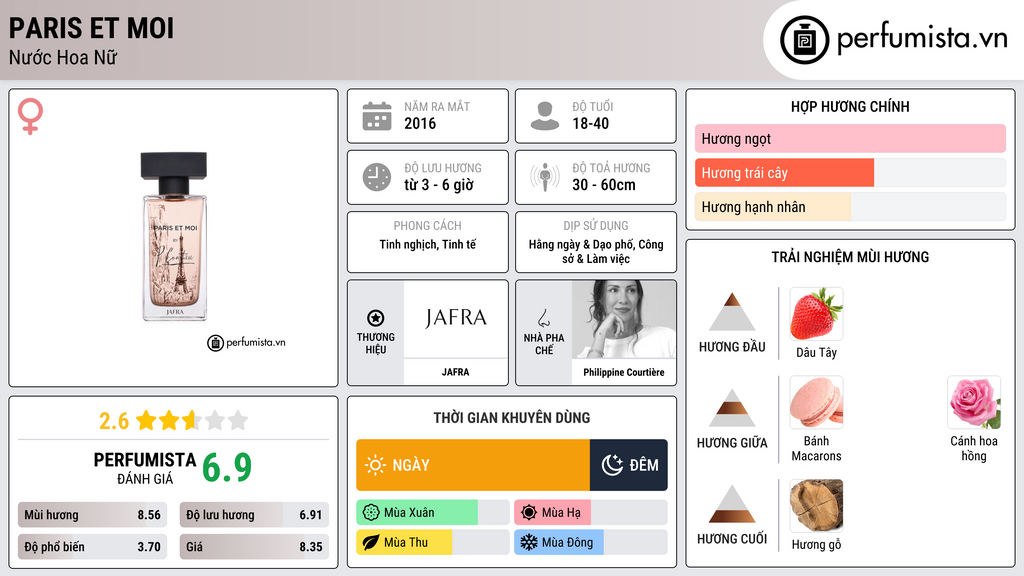This screenshot has height=576, width=1024.
Task: Click the Mùa Xuân season bar
Action: (x=432, y=513)
